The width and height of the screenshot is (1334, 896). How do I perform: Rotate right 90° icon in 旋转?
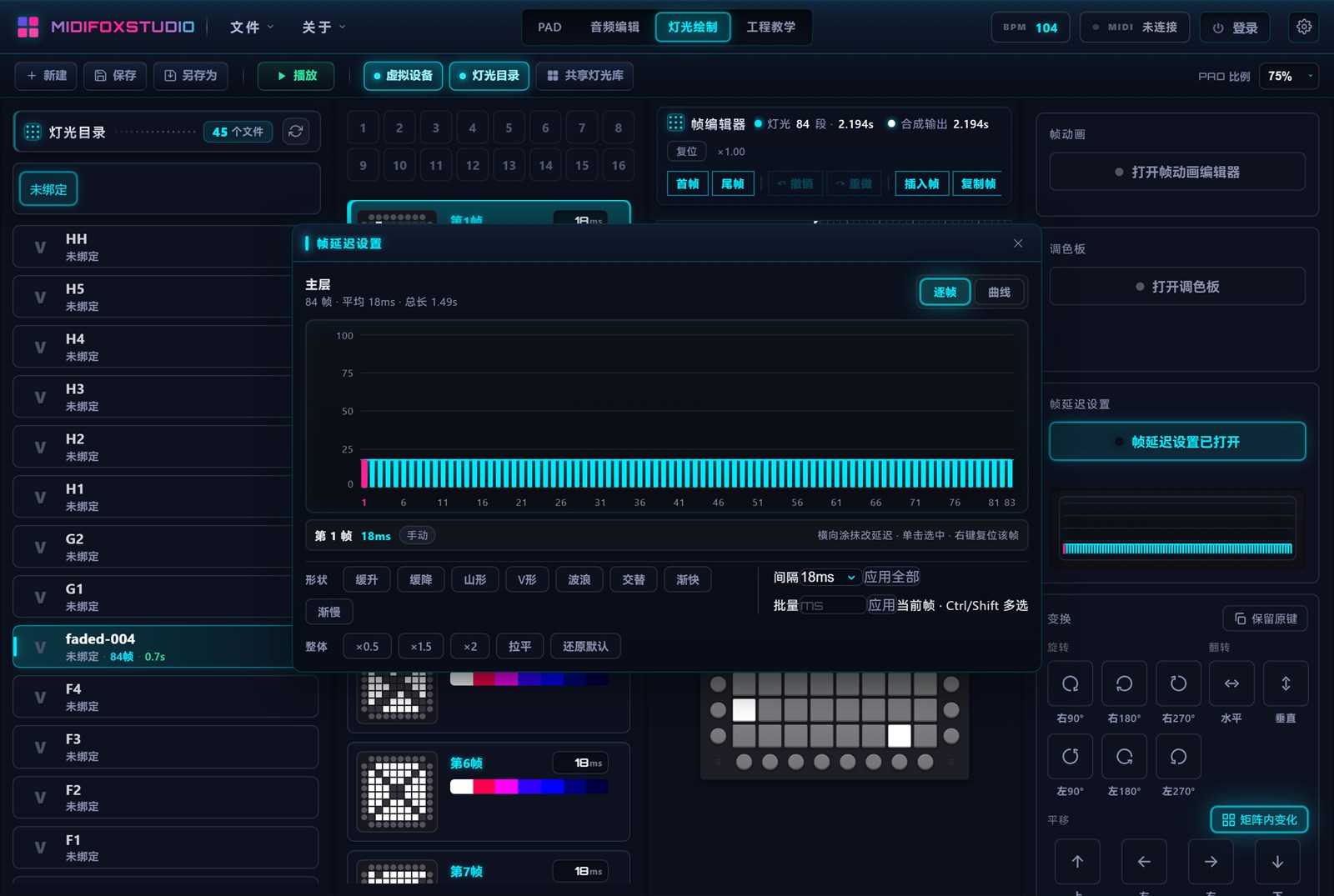(x=1071, y=683)
